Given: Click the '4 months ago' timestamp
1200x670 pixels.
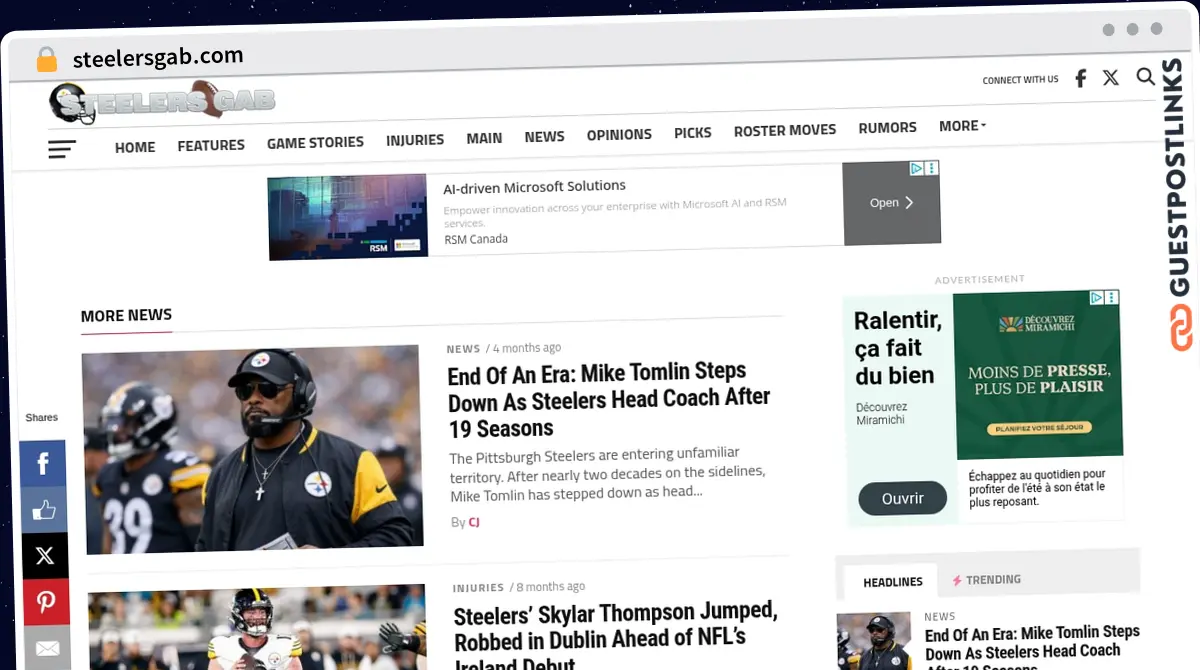Looking at the screenshot, I should 527,348.
